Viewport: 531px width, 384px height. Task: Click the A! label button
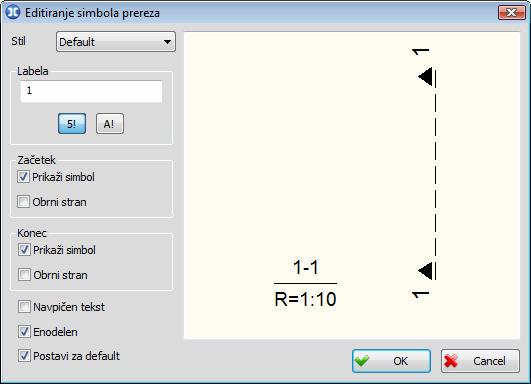[x=110, y=124]
